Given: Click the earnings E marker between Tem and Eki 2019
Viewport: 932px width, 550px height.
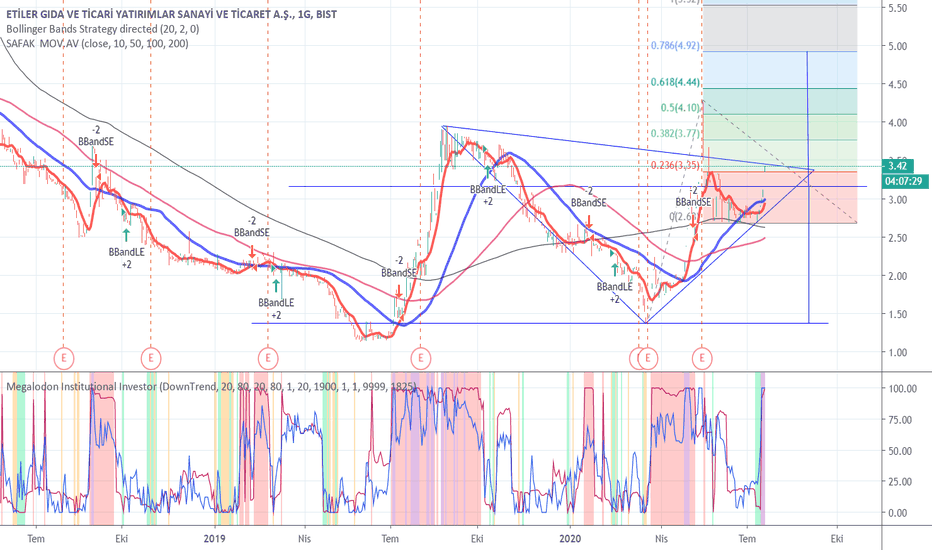Looking at the screenshot, I should pos(421,359).
